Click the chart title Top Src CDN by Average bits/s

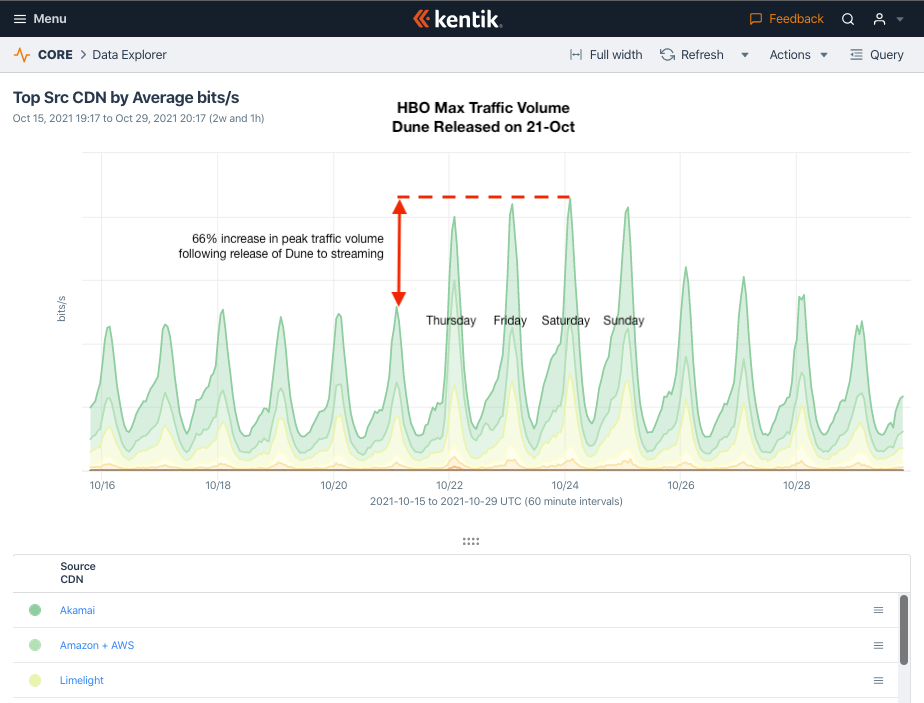(x=126, y=97)
